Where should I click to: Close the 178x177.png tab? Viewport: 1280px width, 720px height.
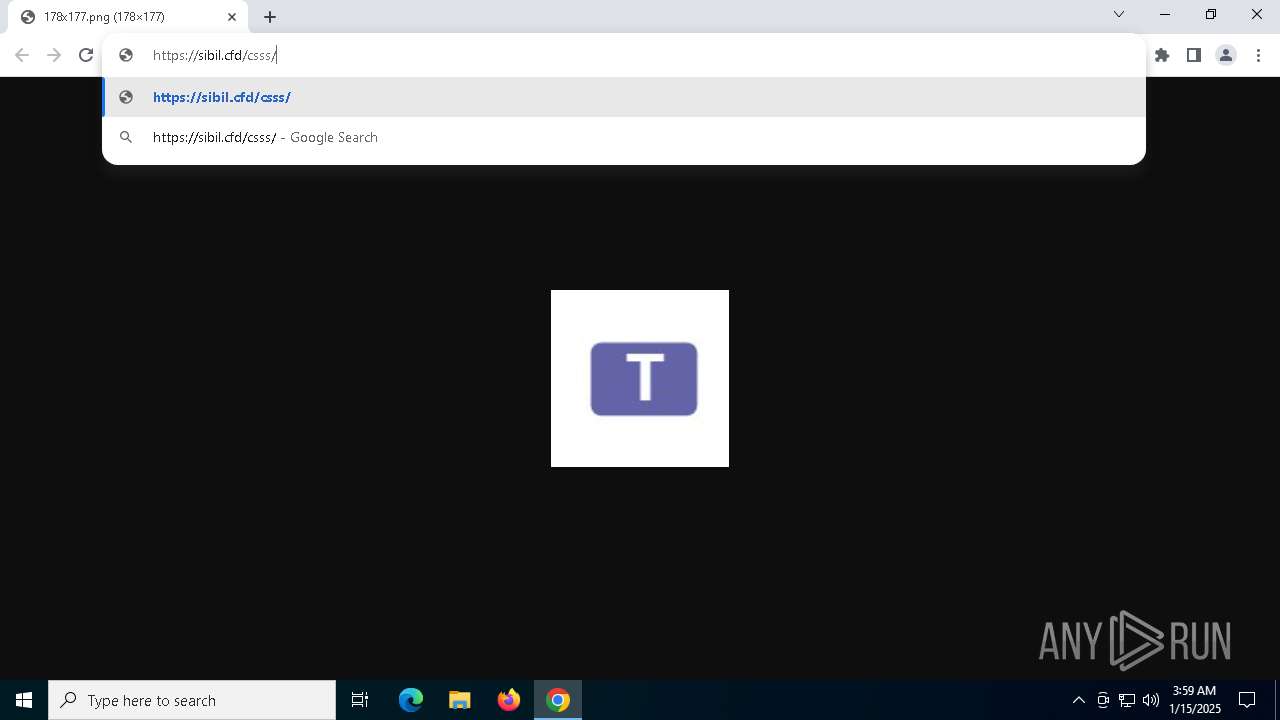click(232, 17)
